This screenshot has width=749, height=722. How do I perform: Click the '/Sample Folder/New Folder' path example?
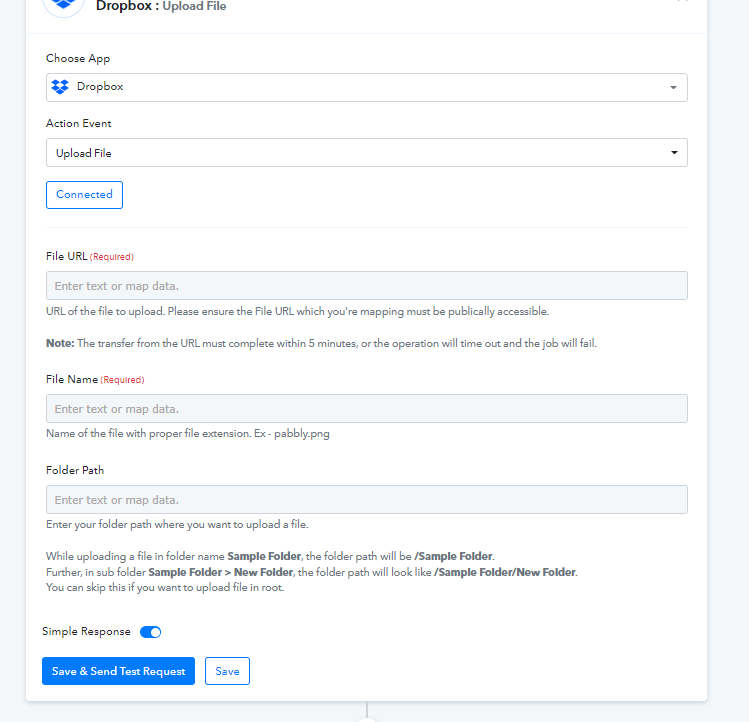pyautogui.click(x=504, y=572)
